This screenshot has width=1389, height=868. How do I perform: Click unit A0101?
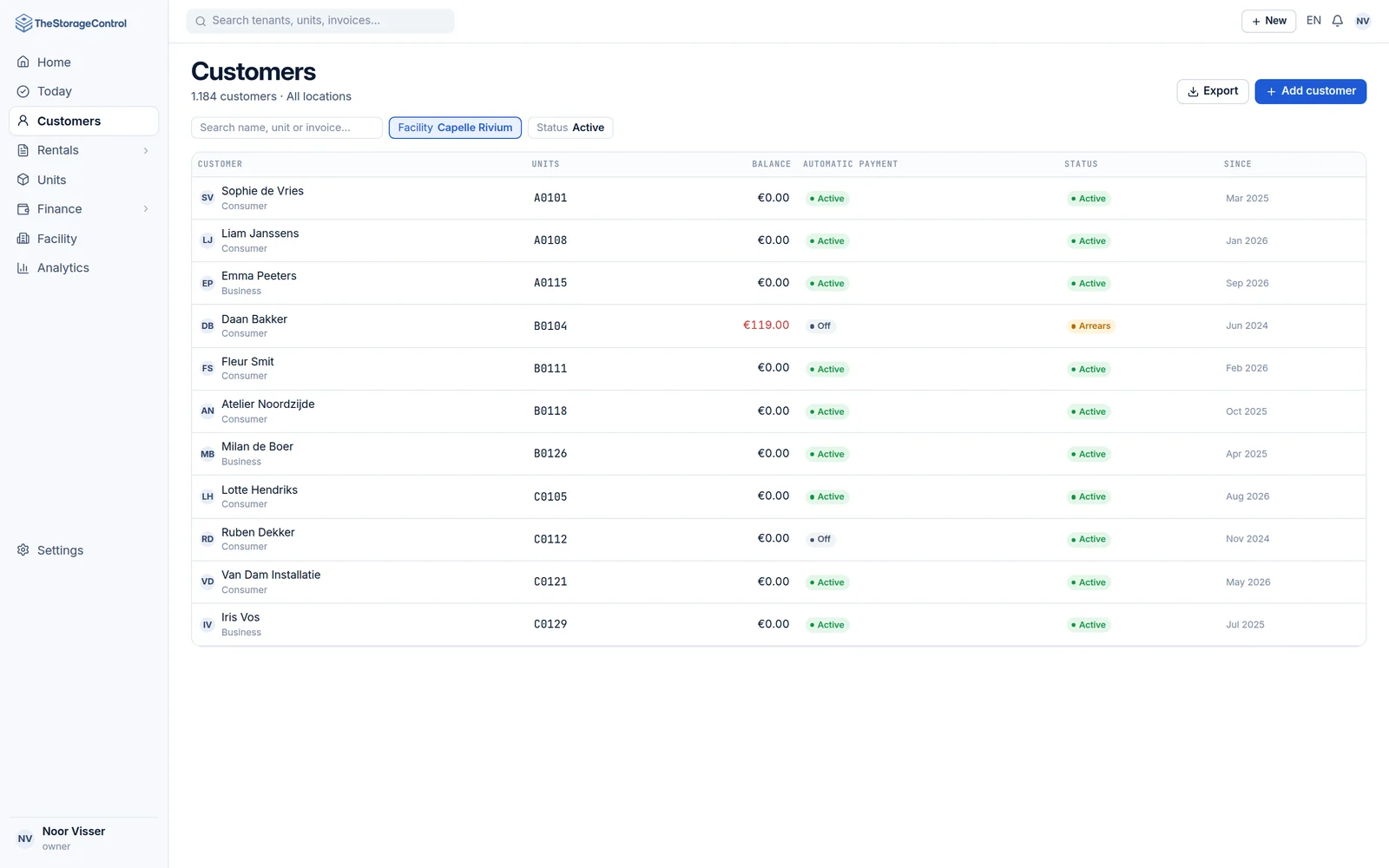(550, 198)
